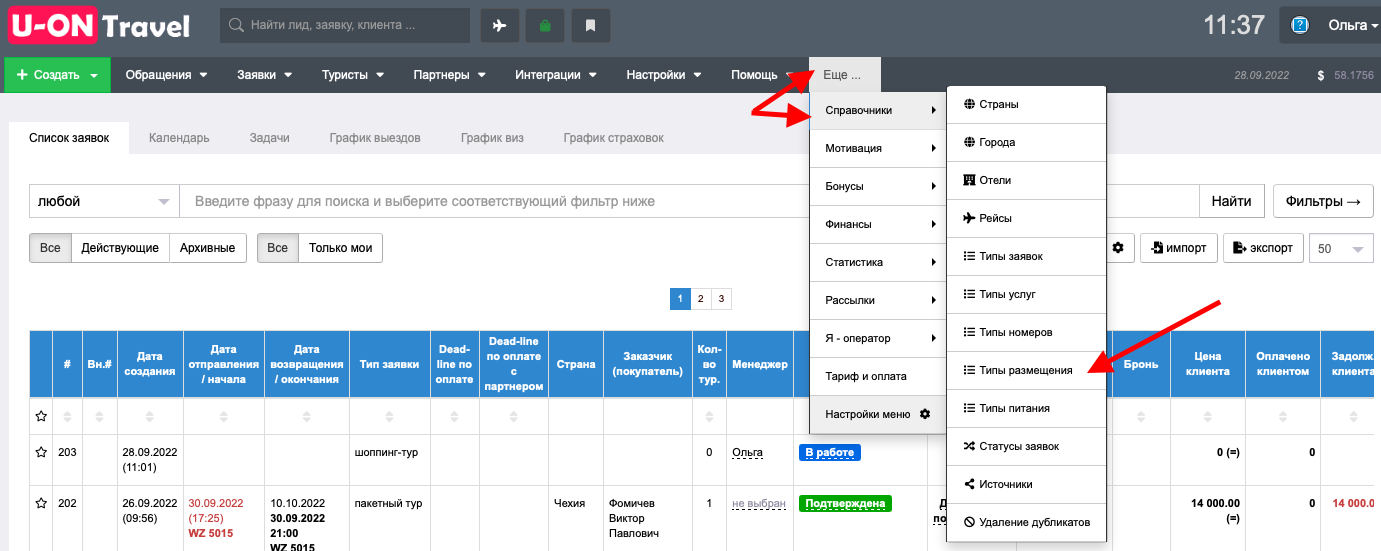This screenshot has width=1381, height=551.
Task: Go to page 2 of results
Action: pos(701,298)
